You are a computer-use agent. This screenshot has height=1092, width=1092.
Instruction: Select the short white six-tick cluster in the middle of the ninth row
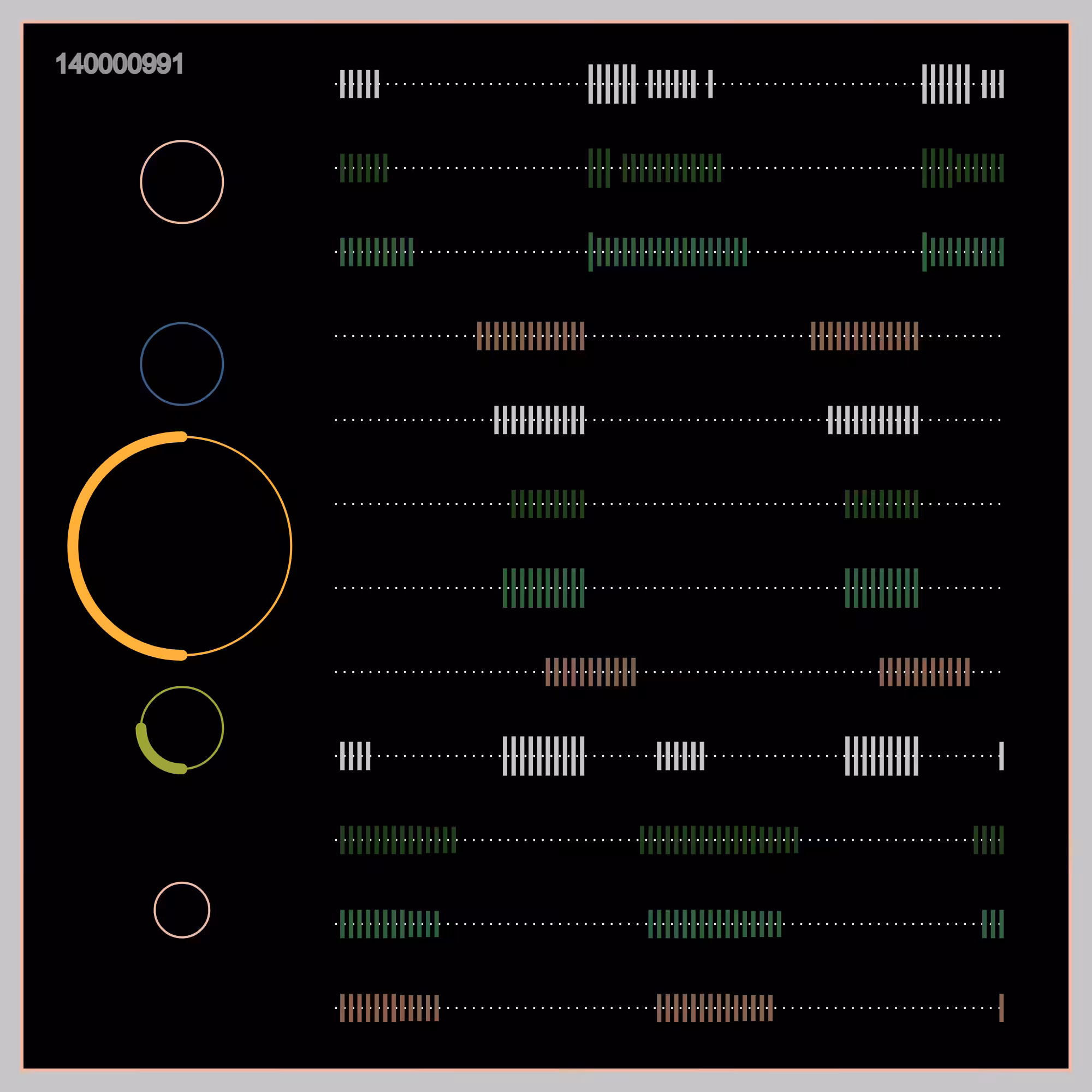click(x=680, y=756)
